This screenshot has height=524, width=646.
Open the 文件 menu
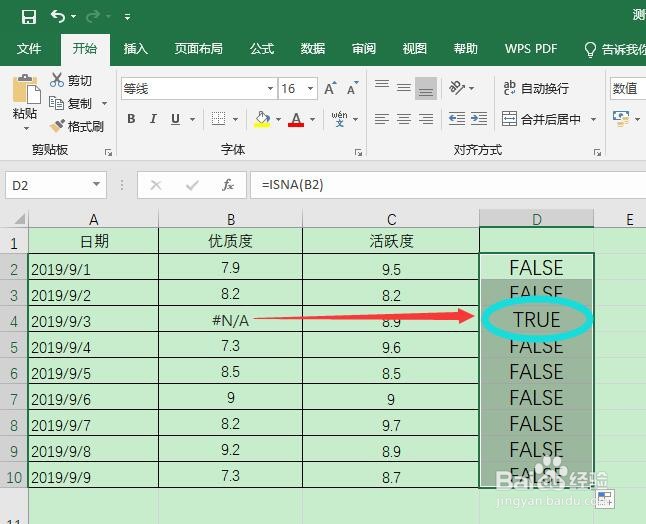[29, 49]
